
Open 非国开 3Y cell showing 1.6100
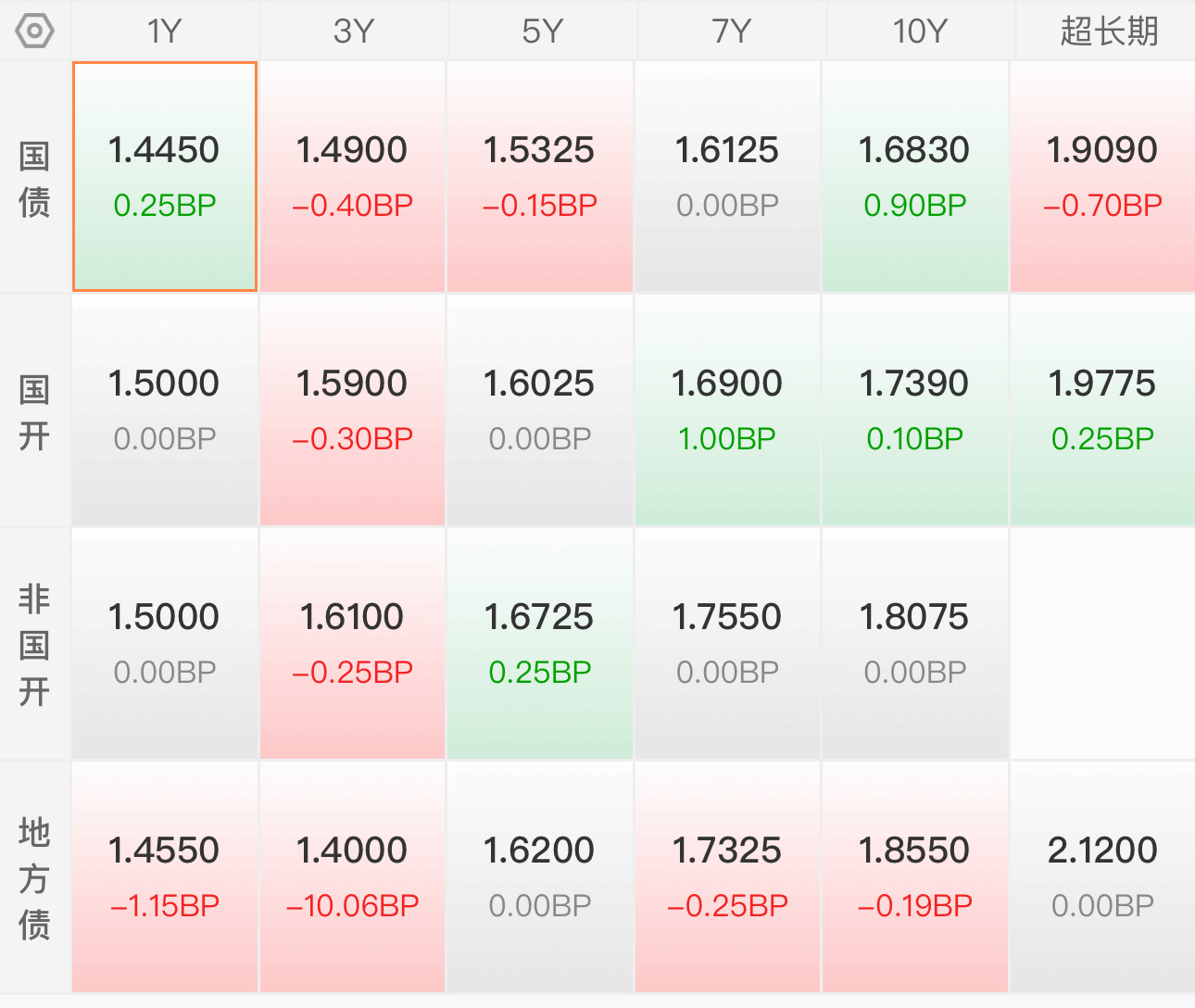point(352,644)
